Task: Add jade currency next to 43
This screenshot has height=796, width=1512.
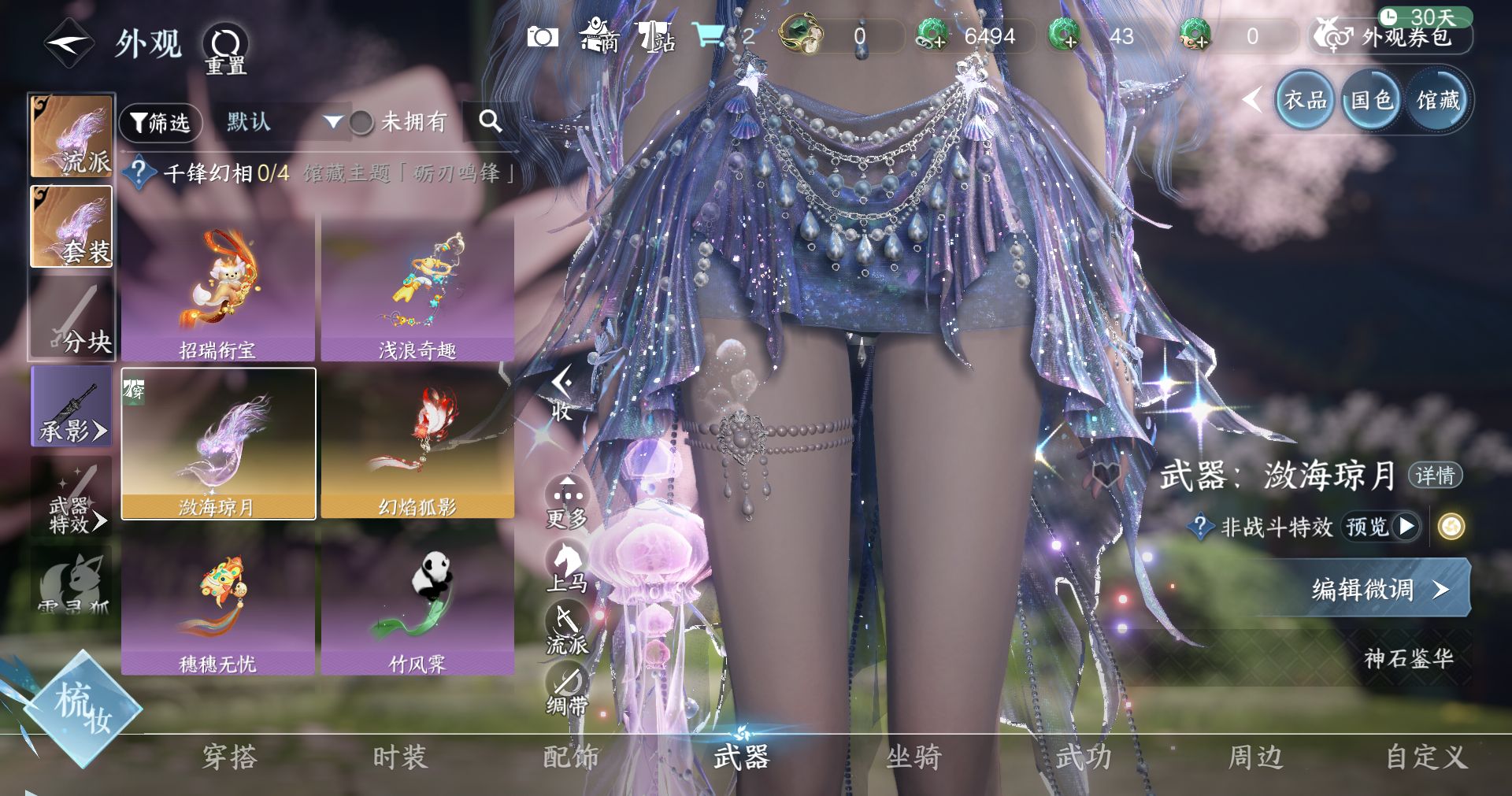Action: (x=1064, y=35)
